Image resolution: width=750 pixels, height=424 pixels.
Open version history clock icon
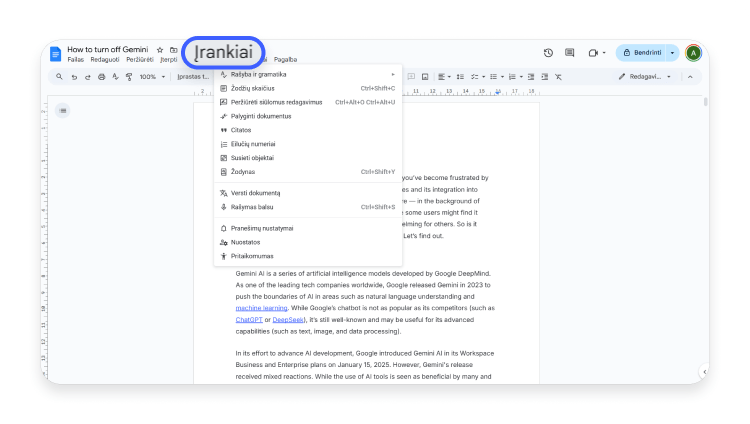(x=548, y=53)
